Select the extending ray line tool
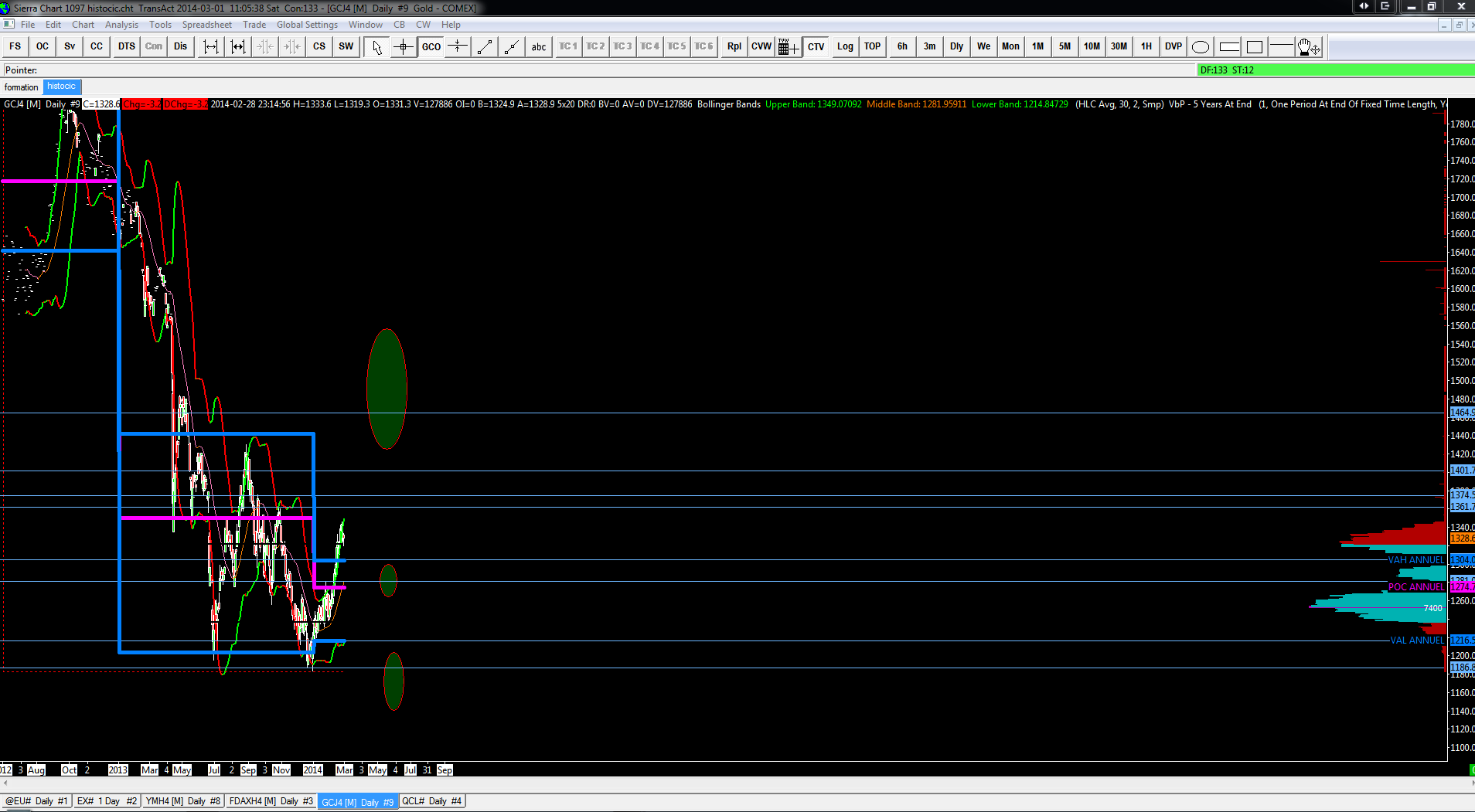The width and height of the screenshot is (1475, 812). point(512,46)
